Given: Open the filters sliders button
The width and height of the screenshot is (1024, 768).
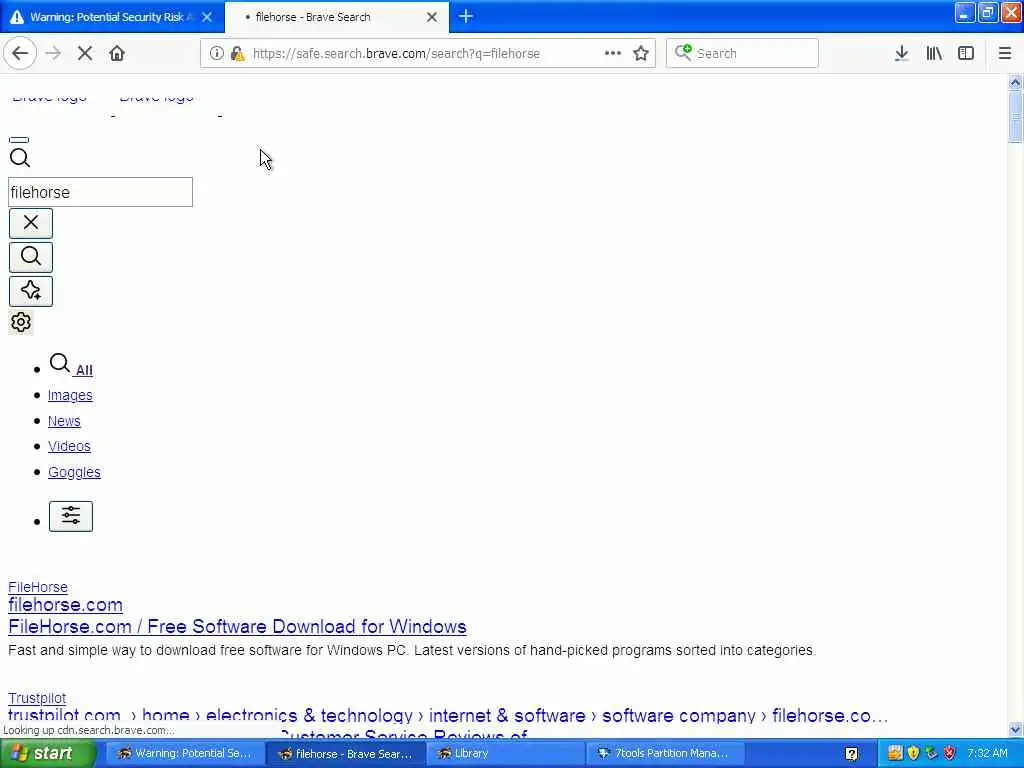Looking at the screenshot, I should pos(71,516).
